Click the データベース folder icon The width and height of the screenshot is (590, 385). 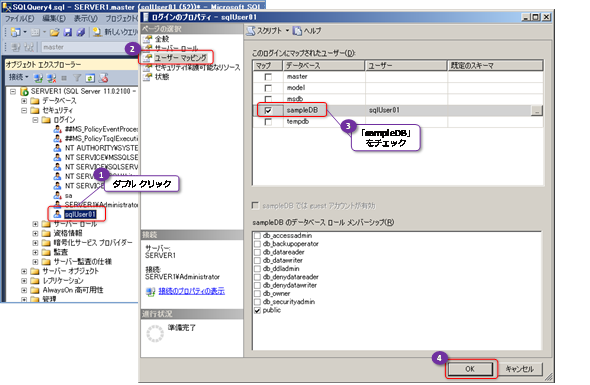(35, 101)
